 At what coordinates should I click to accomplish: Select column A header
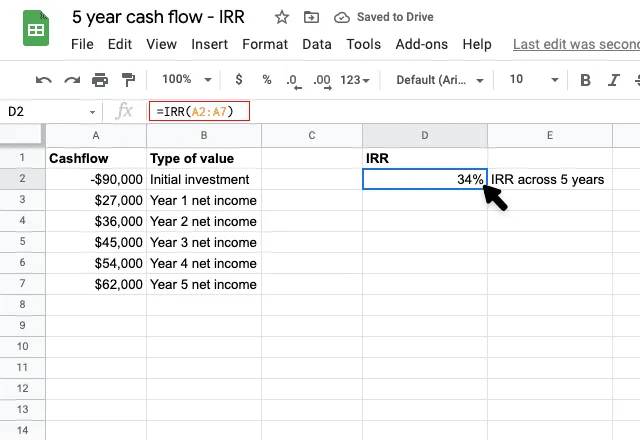[x=96, y=136]
